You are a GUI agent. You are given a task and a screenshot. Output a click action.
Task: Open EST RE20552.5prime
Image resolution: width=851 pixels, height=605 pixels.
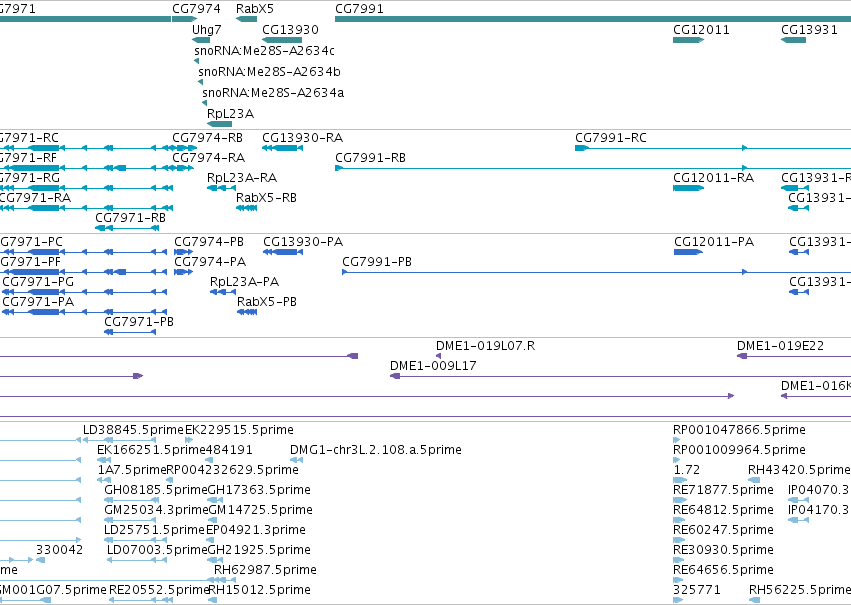point(159,591)
